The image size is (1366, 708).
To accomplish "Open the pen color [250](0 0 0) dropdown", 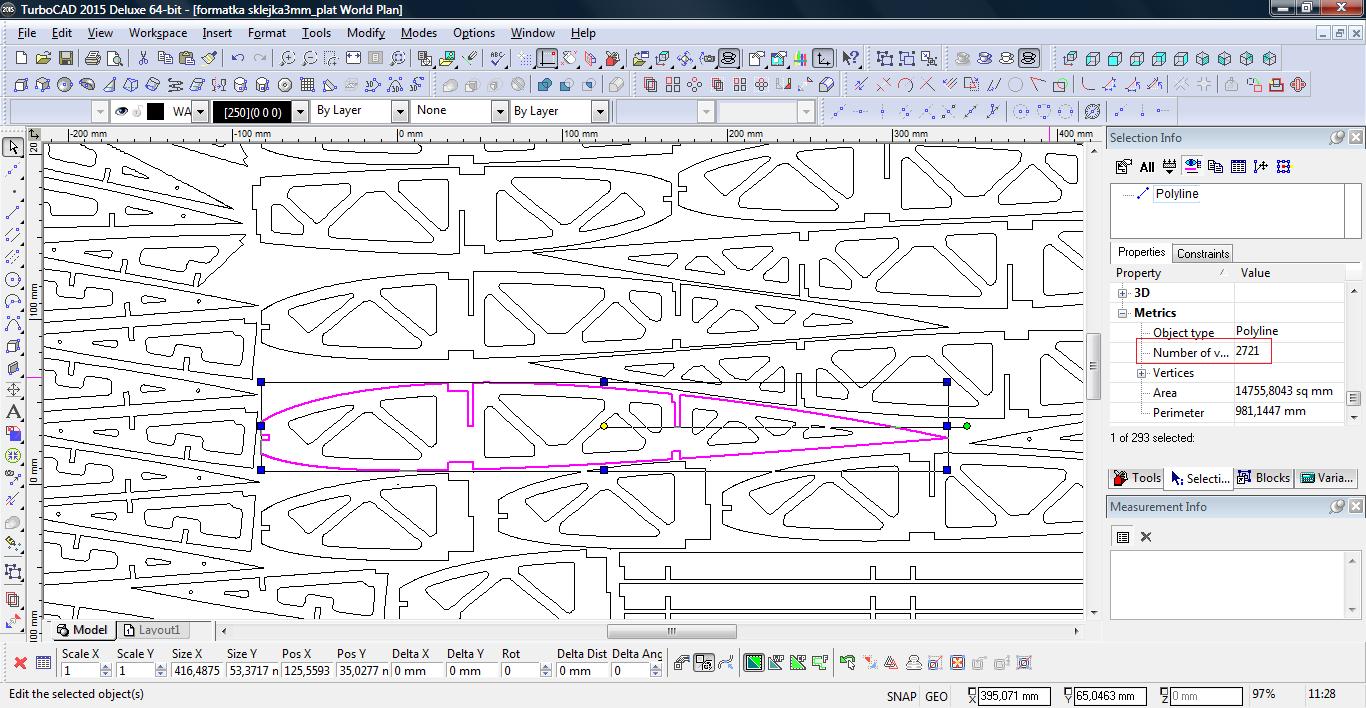I will [300, 111].
